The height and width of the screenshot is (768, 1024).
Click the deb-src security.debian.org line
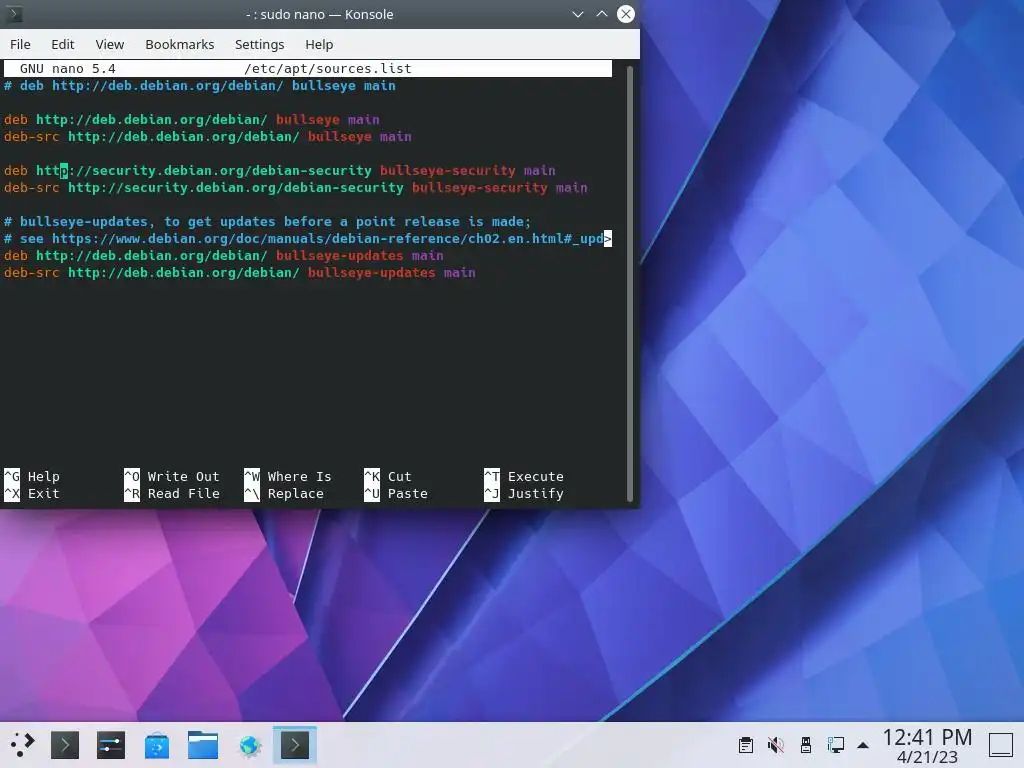(296, 187)
